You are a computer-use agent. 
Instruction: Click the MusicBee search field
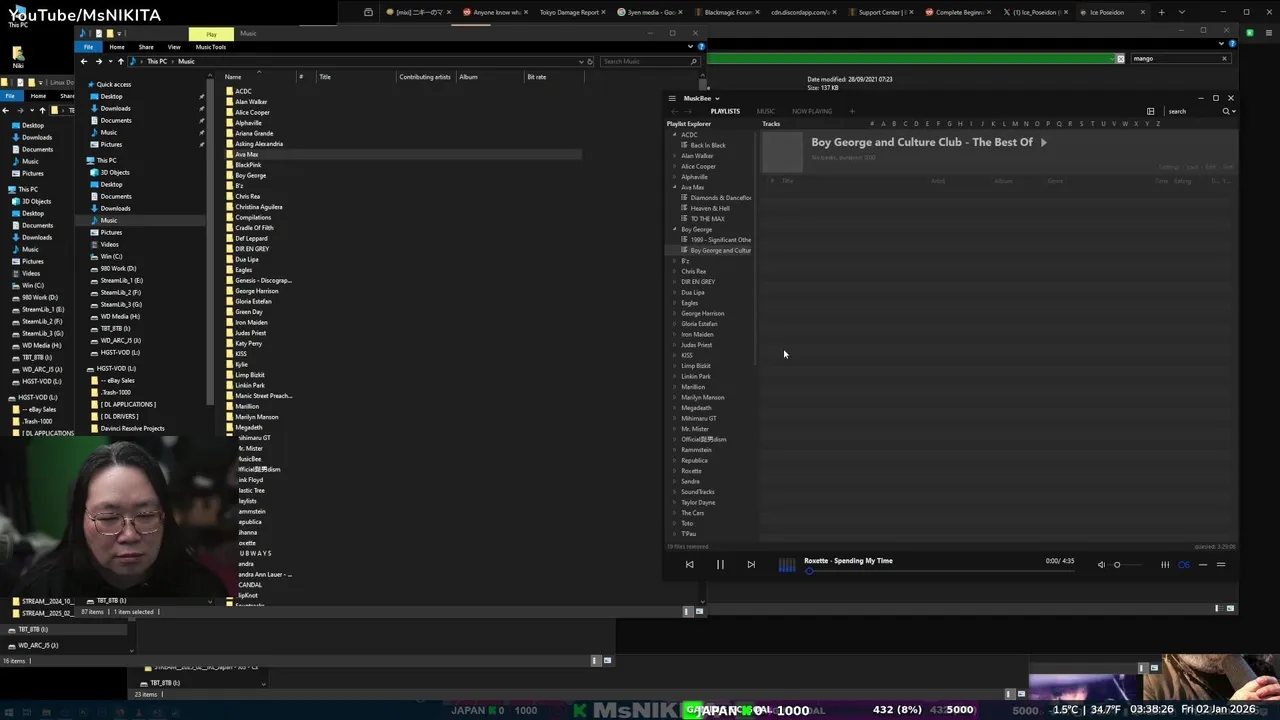(1193, 111)
